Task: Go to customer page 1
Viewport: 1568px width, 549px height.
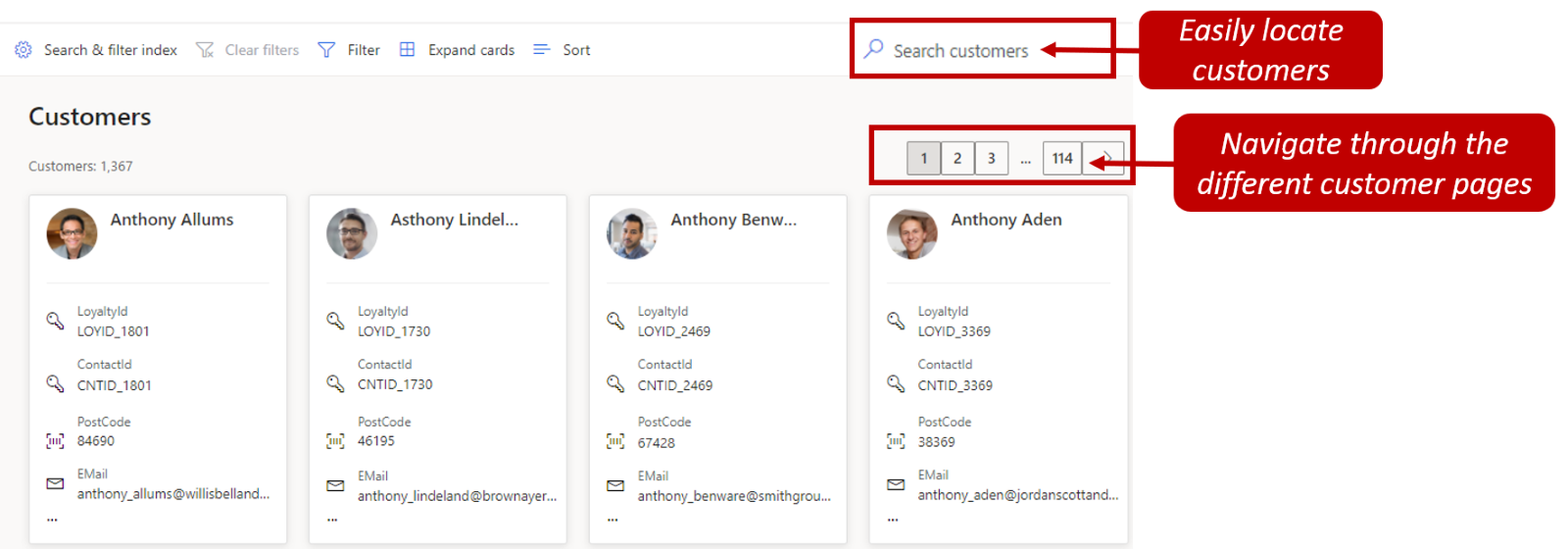Action: [x=923, y=158]
